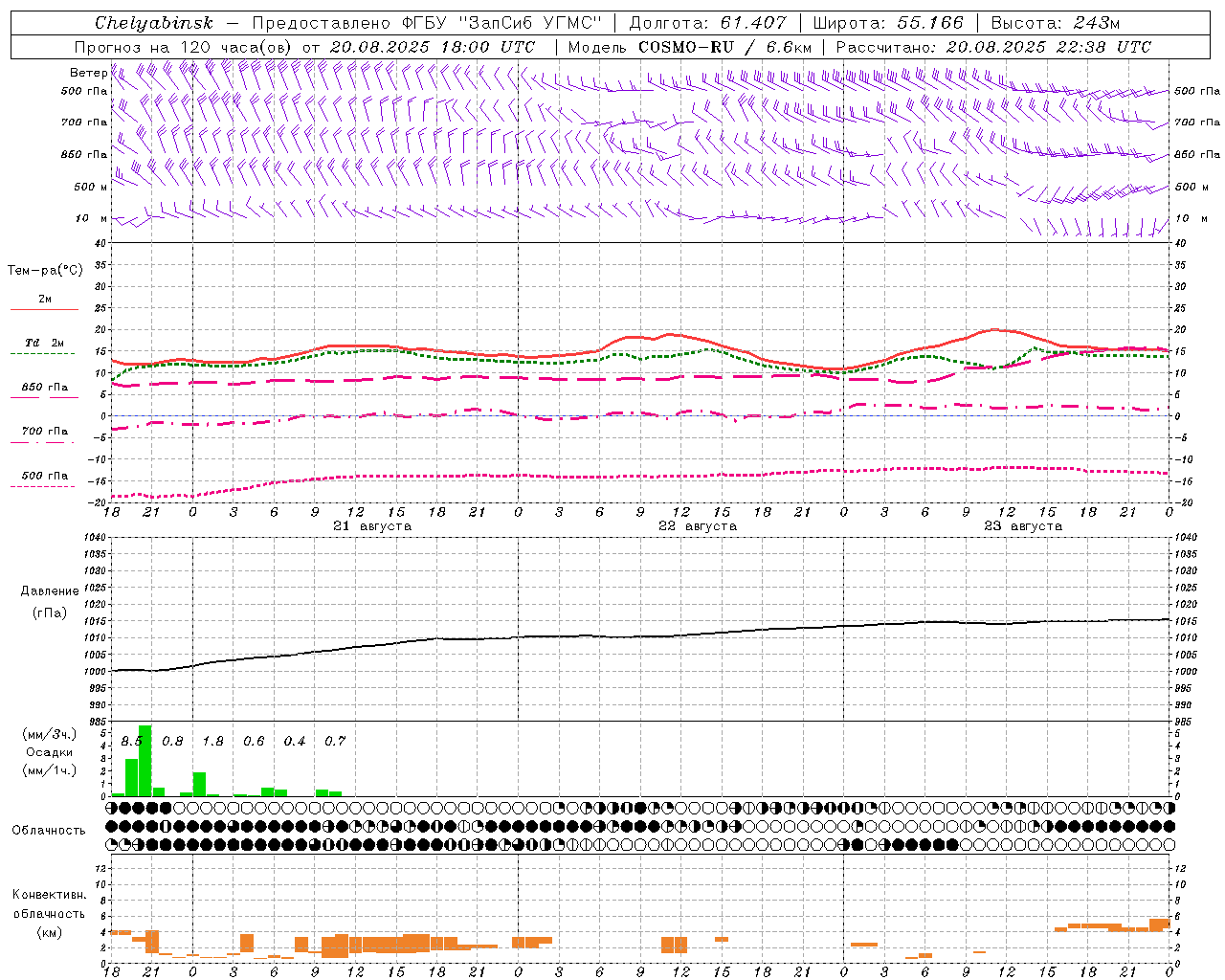Viewport: 1225px width, 980px height.
Task: Click the 'Осадки' precipitation panel label
Action: (x=49, y=752)
